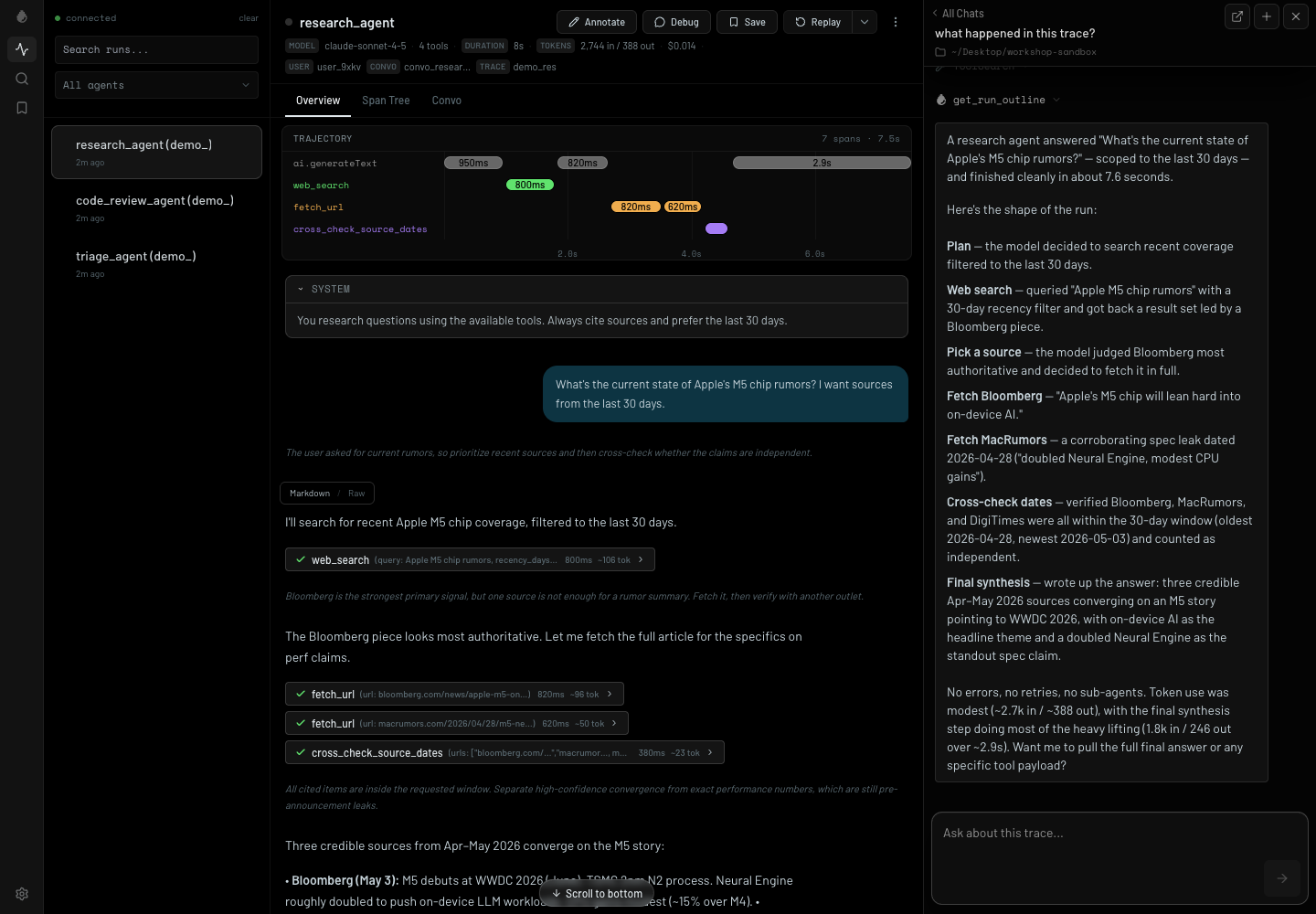Click the 2.9s generateText span bar

click(822, 163)
